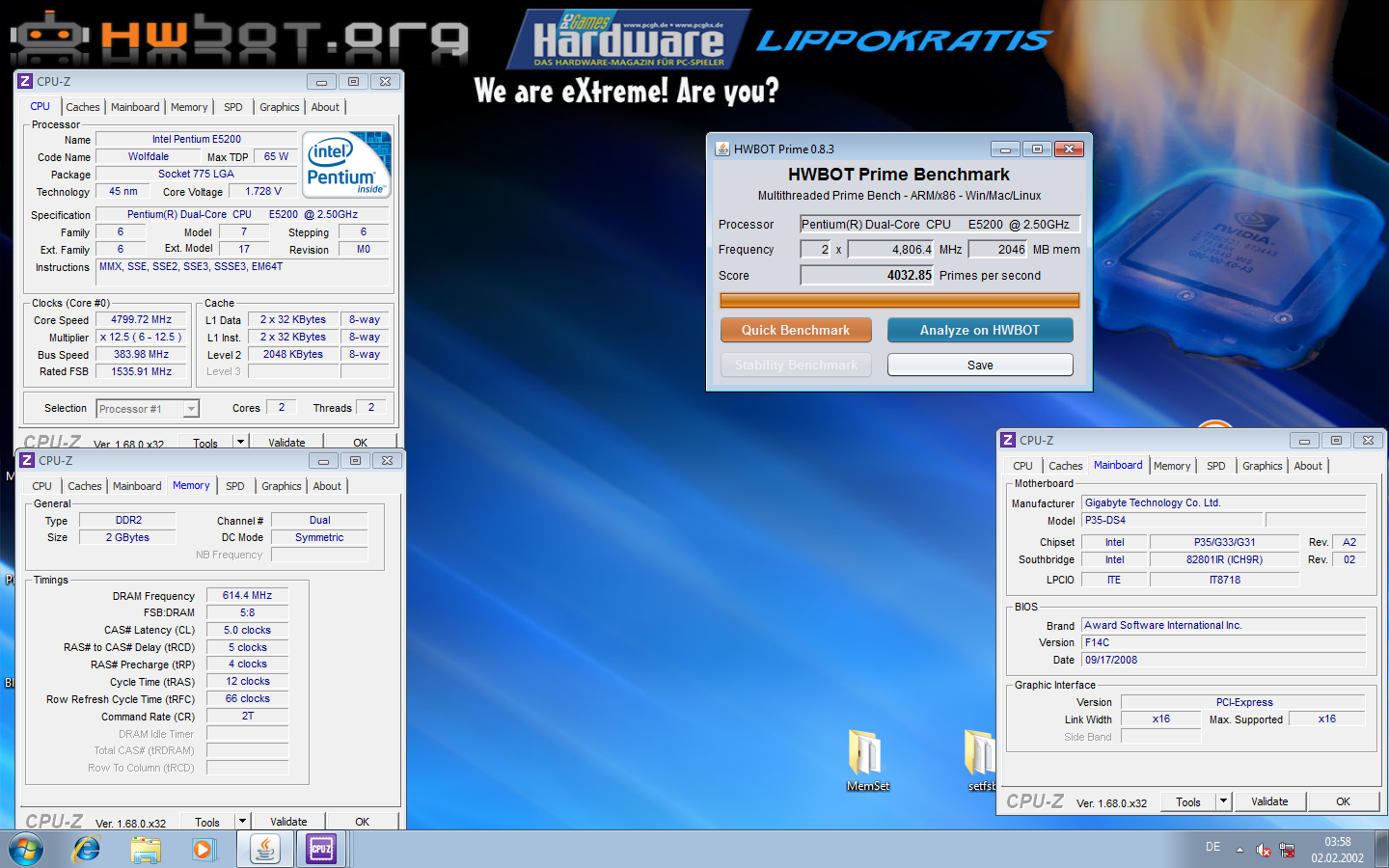Select SPD tab in Mainboard CPU-Z window

(x=1216, y=466)
